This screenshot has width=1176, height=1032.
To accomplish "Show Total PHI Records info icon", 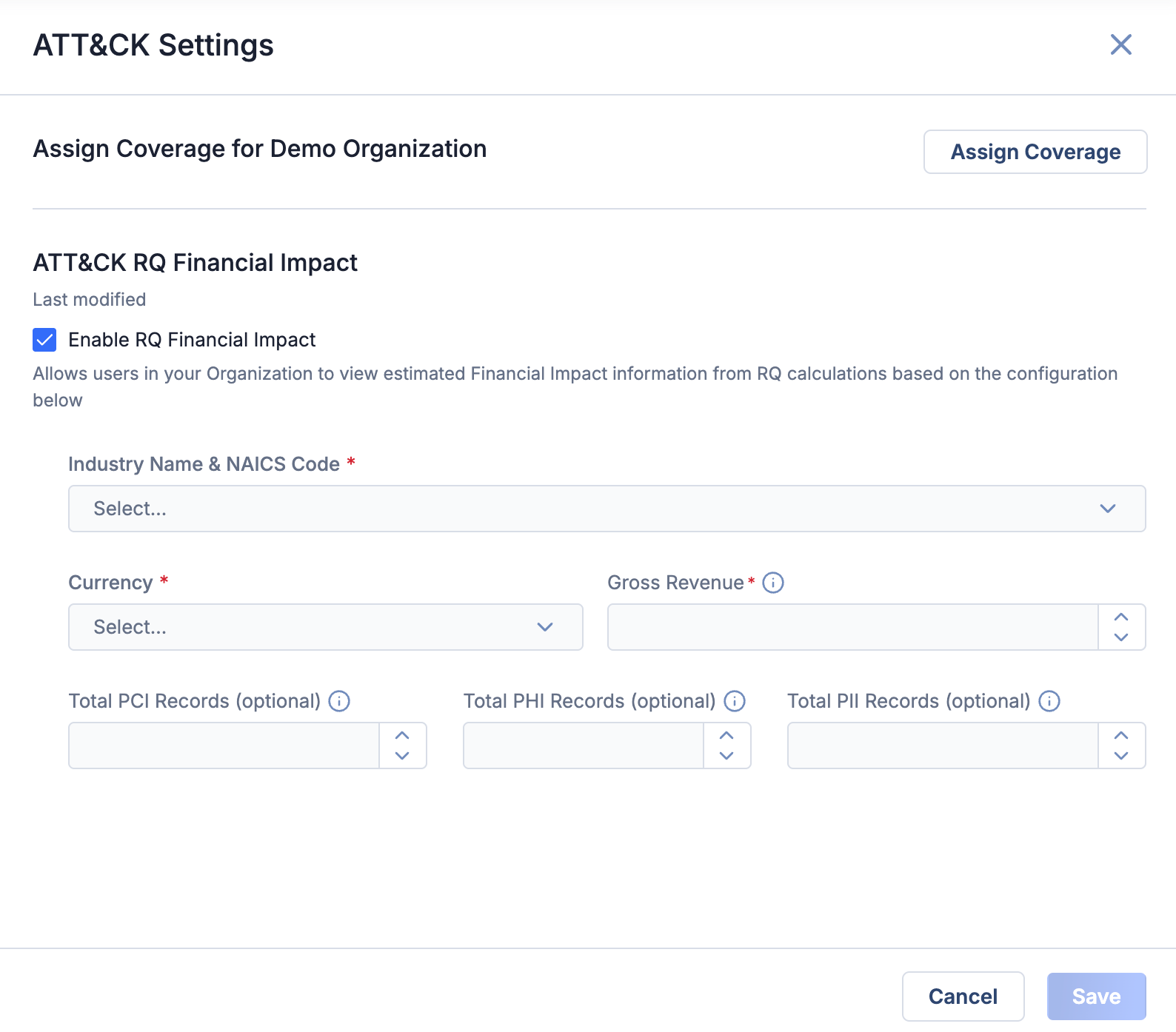I will [735, 701].
